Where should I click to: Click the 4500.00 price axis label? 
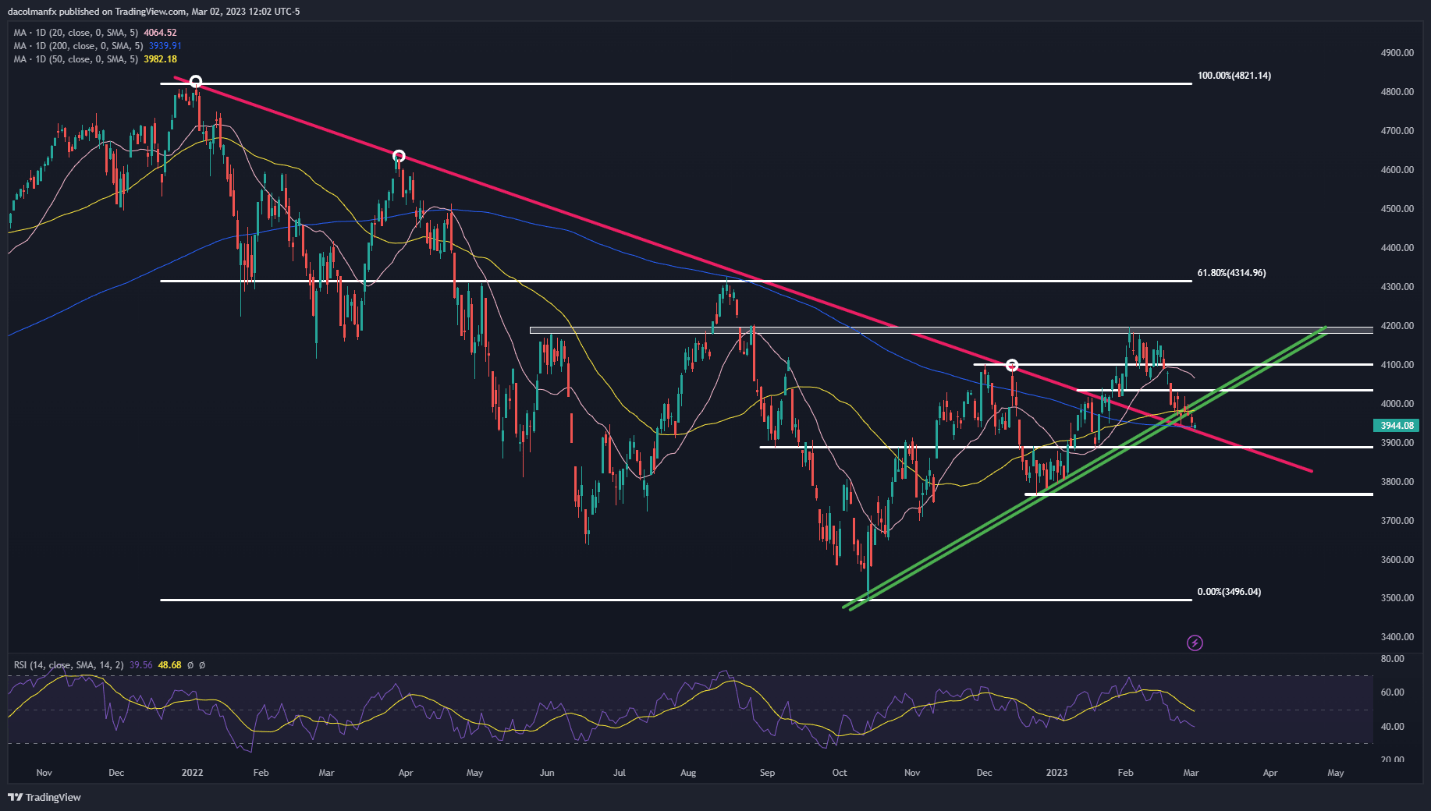click(x=1396, y=209)
